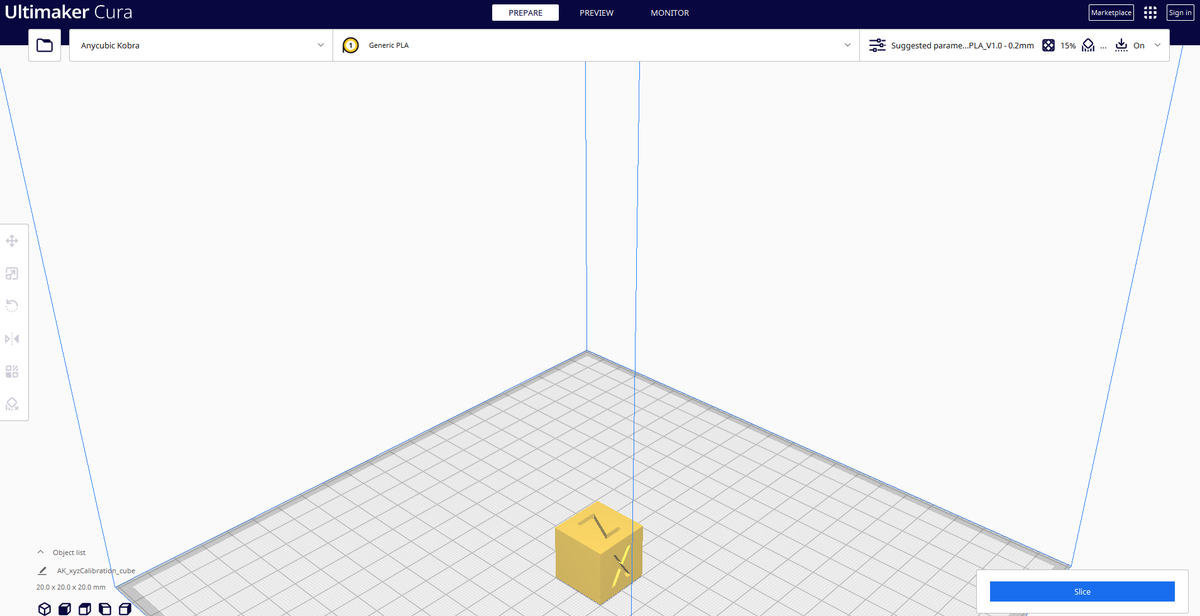The width and height of the screenshot is (1200, 616).
Task: Select the Scale tool
Action: point(12,272)
